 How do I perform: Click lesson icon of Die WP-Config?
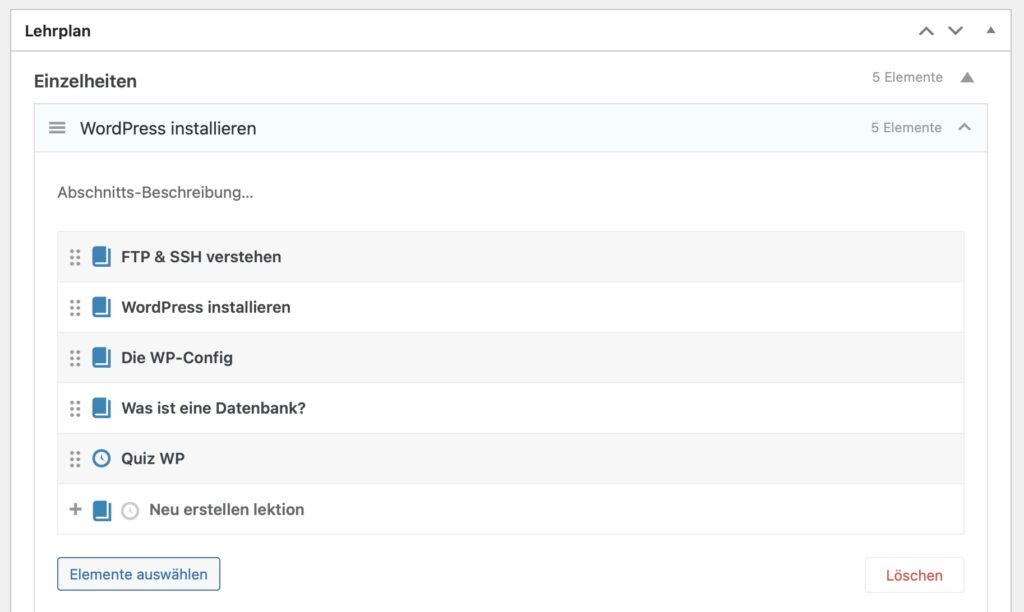click(x=101, y=357)
